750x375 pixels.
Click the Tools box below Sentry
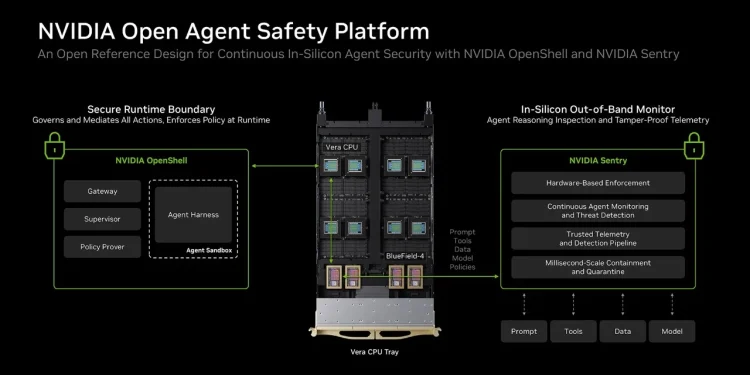coord(573,331)
